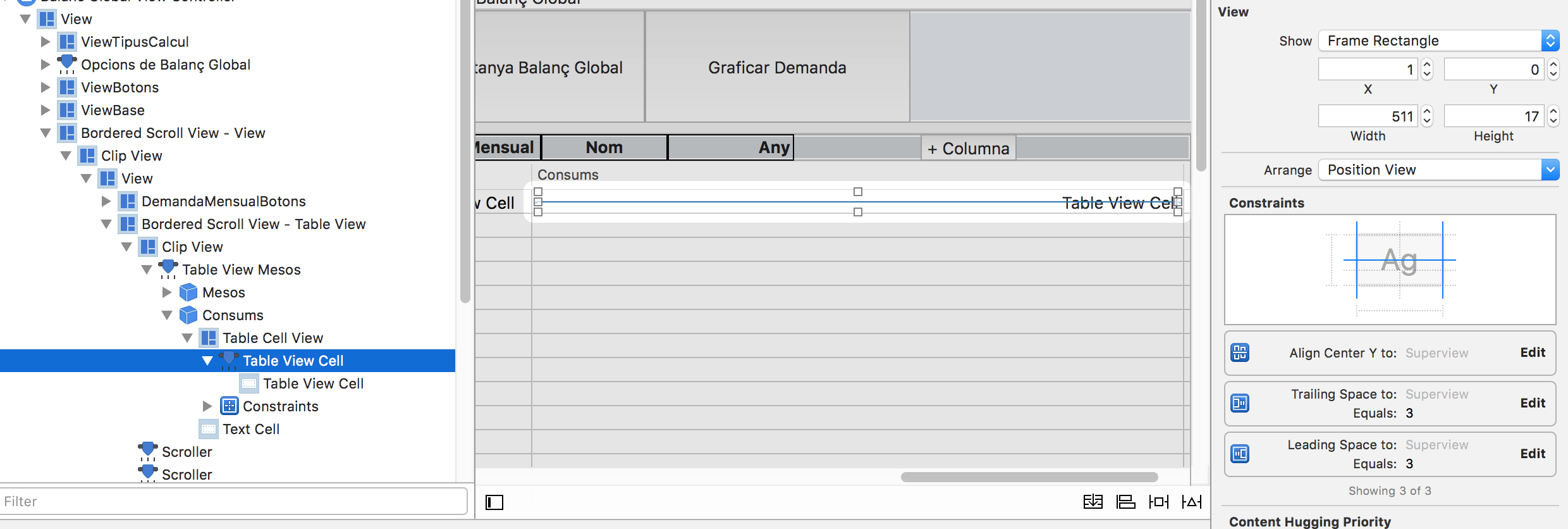
Task: Click the outline Filter field
Action: (233, 502)
